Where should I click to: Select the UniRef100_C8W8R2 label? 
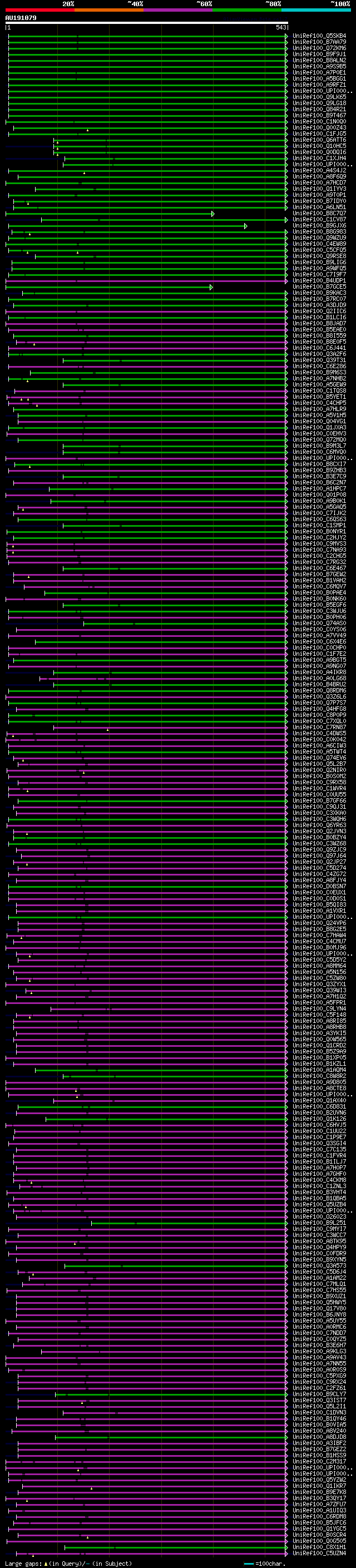tap(319, 1076)
